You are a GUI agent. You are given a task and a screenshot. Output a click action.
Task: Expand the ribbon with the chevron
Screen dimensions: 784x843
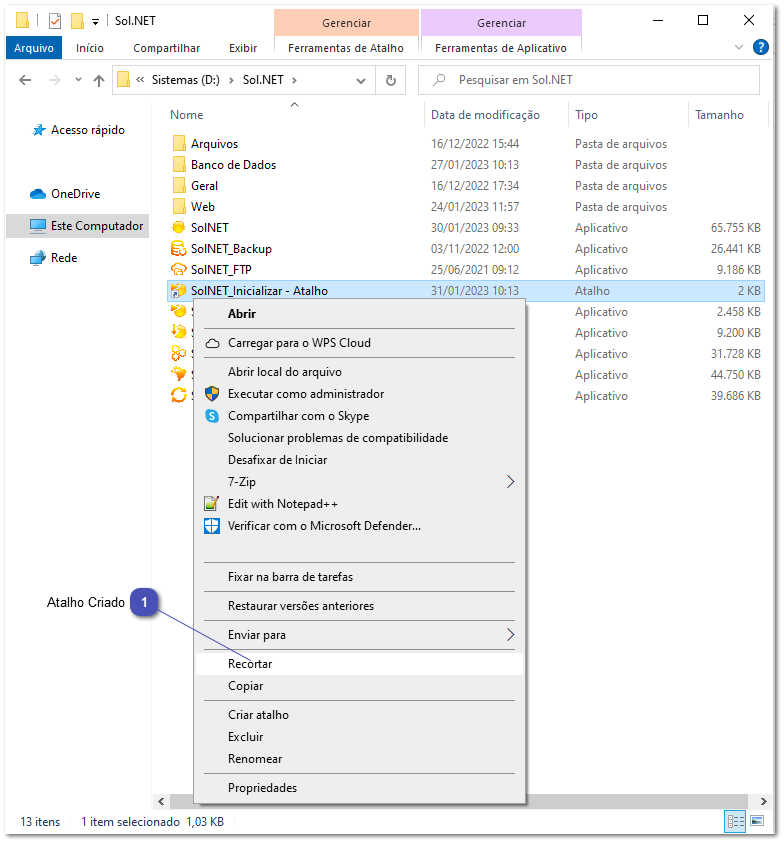[739, 47]
